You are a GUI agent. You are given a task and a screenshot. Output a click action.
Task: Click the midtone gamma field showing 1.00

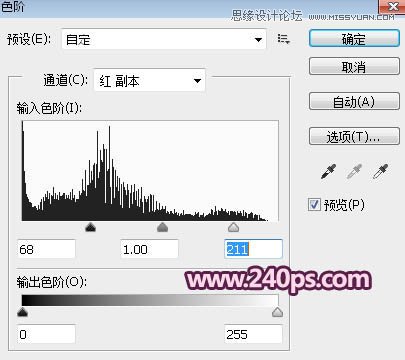(149, 249)
